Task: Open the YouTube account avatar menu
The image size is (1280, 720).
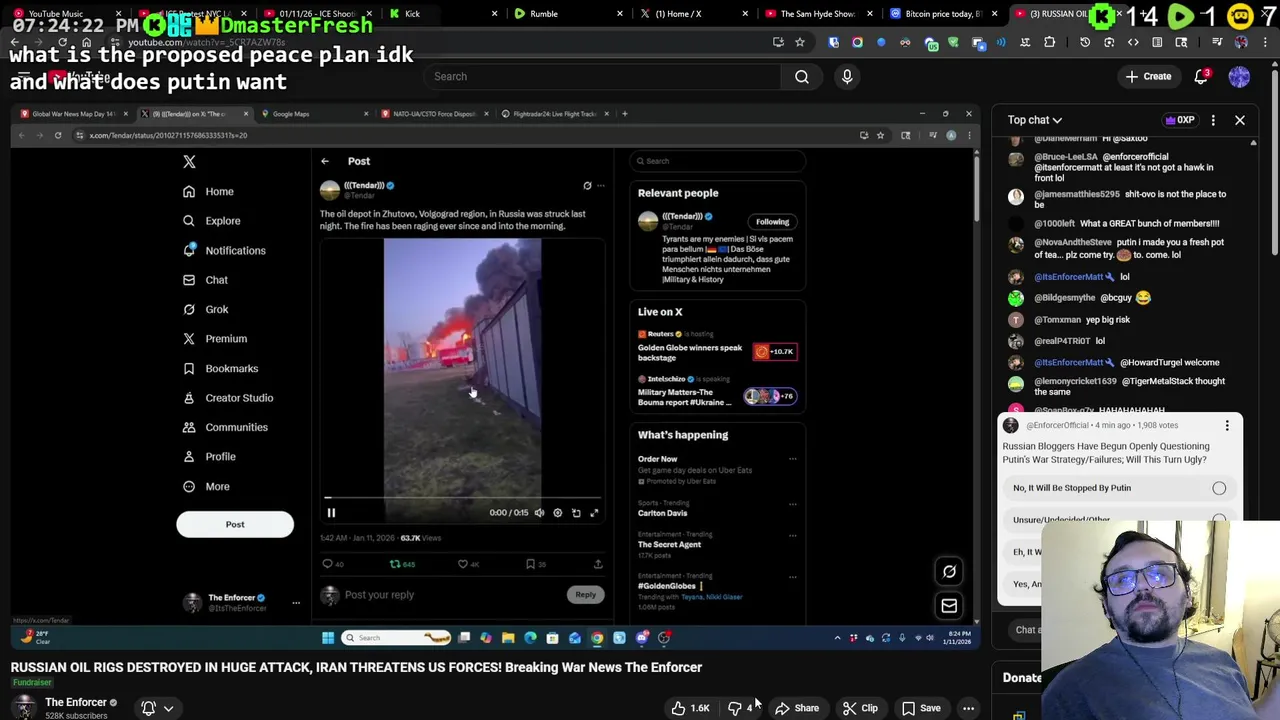Action: (x=1239, y=76)
